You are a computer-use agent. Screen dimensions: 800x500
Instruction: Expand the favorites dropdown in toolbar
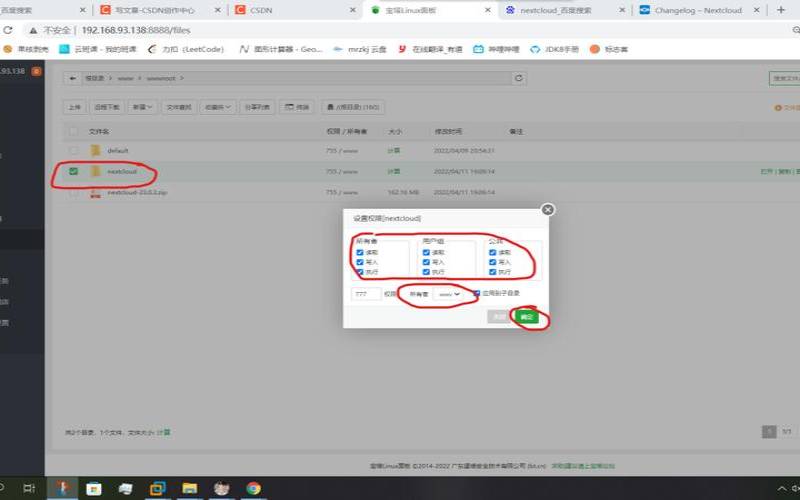tap(218, 107)
